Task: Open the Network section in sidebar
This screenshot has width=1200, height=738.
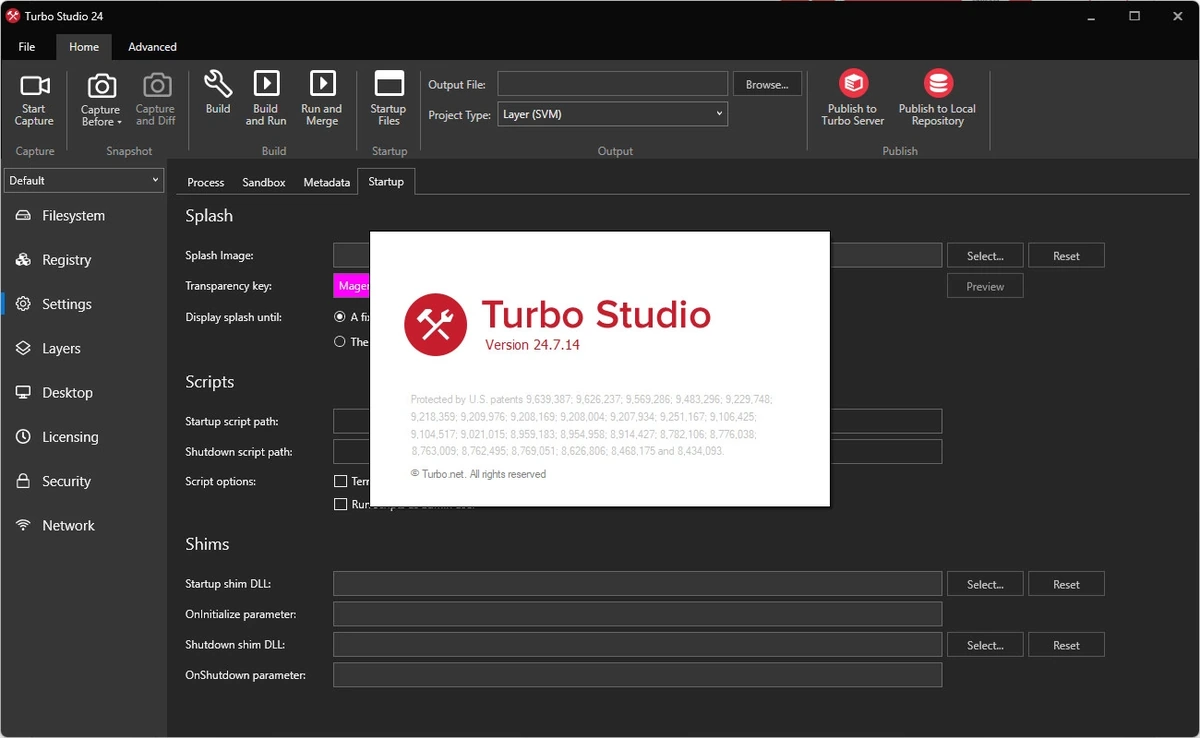Action: pos(83,525)
